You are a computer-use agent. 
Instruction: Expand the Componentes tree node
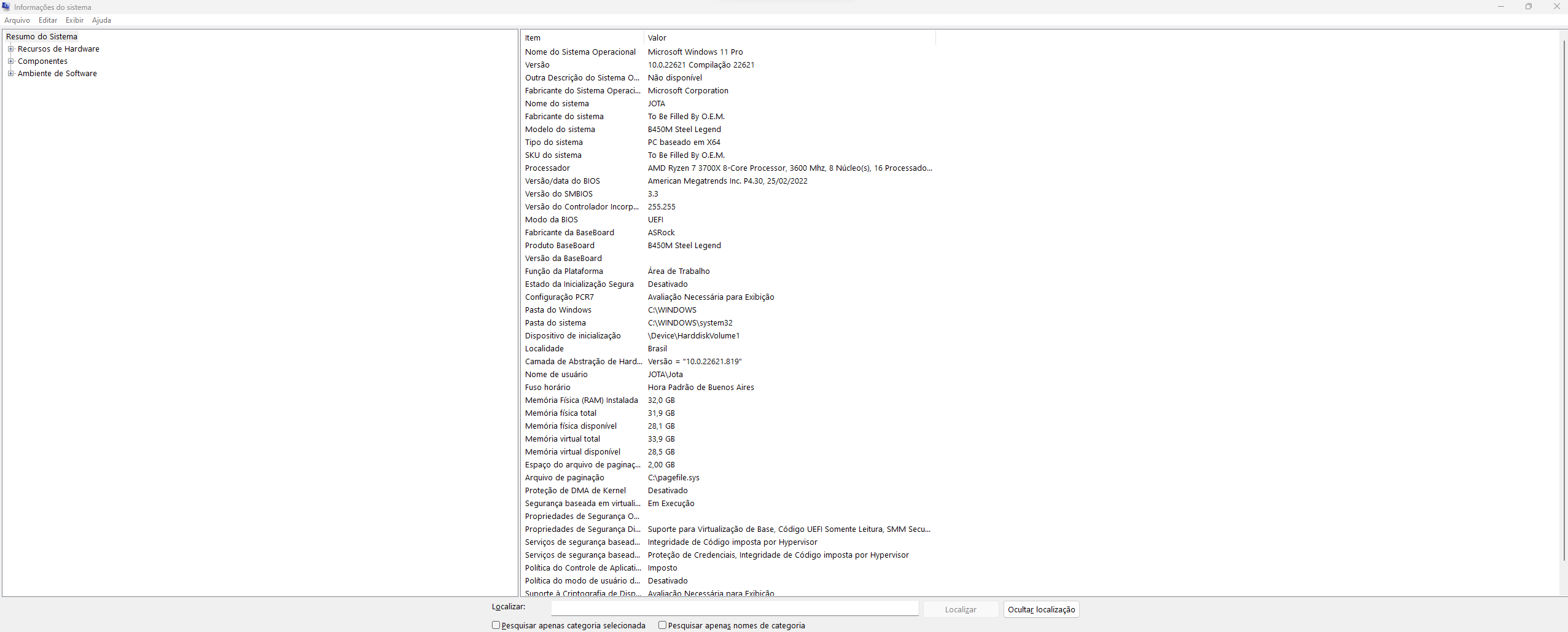point(10,61)
